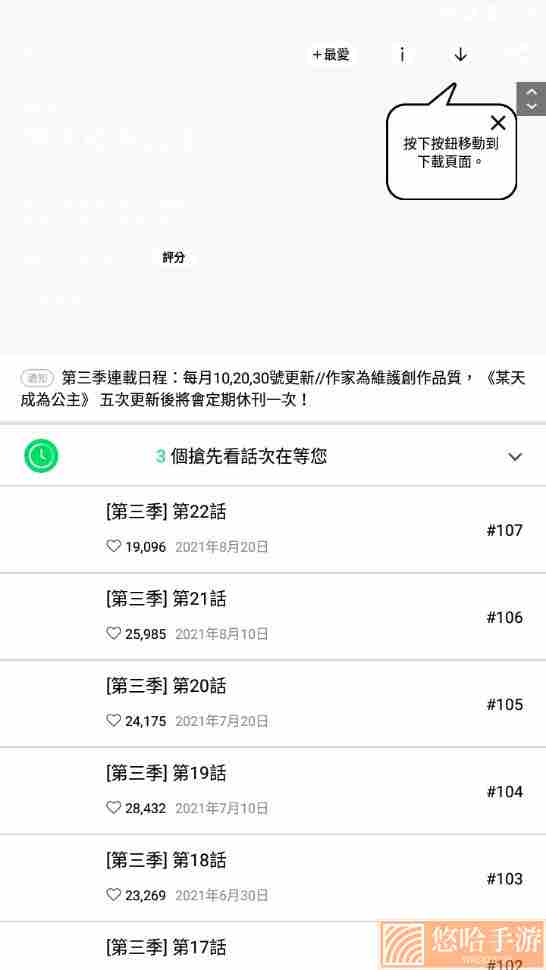Click the green clock icon
Viewport: 546px width, 970px height.
point(41,456)
